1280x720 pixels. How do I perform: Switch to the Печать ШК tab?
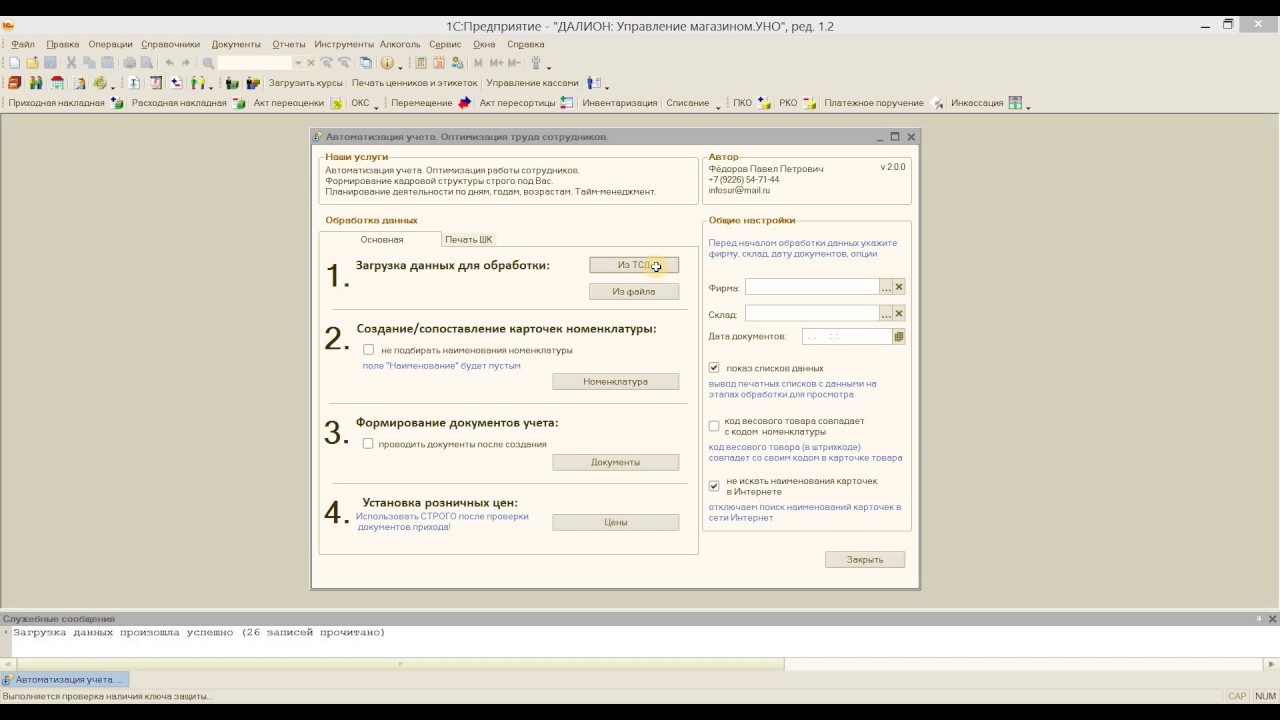[468, 240]
